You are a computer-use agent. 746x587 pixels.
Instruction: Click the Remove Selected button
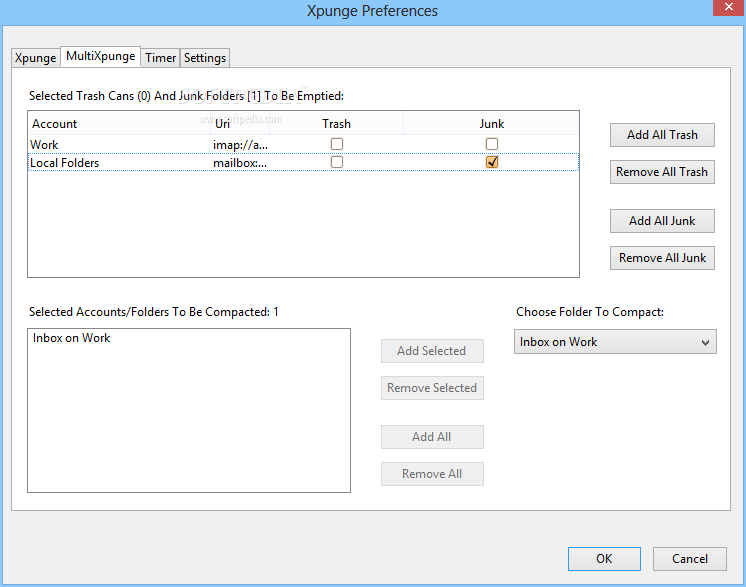pos(432,388)
